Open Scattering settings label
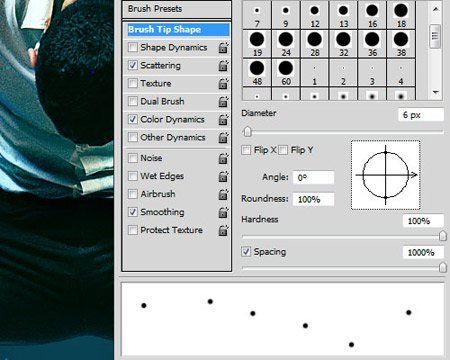 (160, 65)
